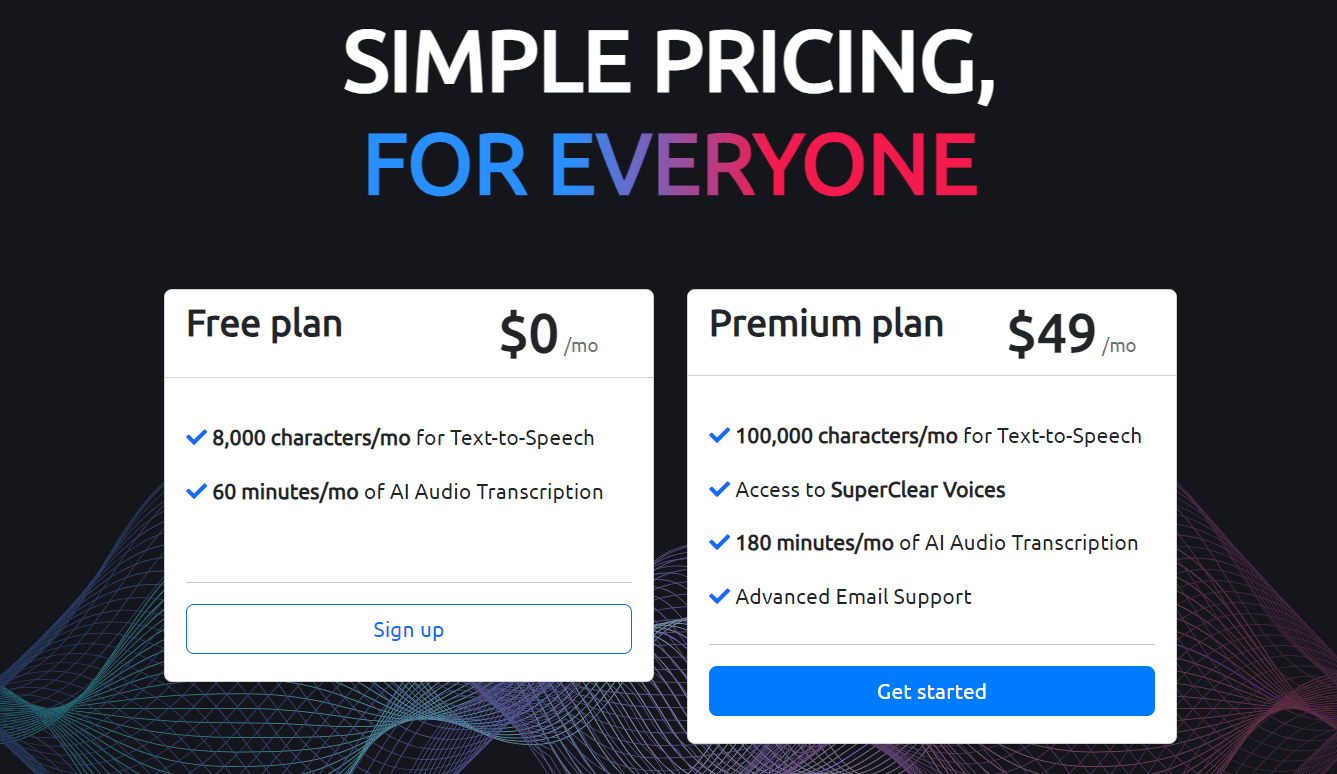Select the Premium plan heading
This screenshot has height=774, width=1337.
click(827, 324)
